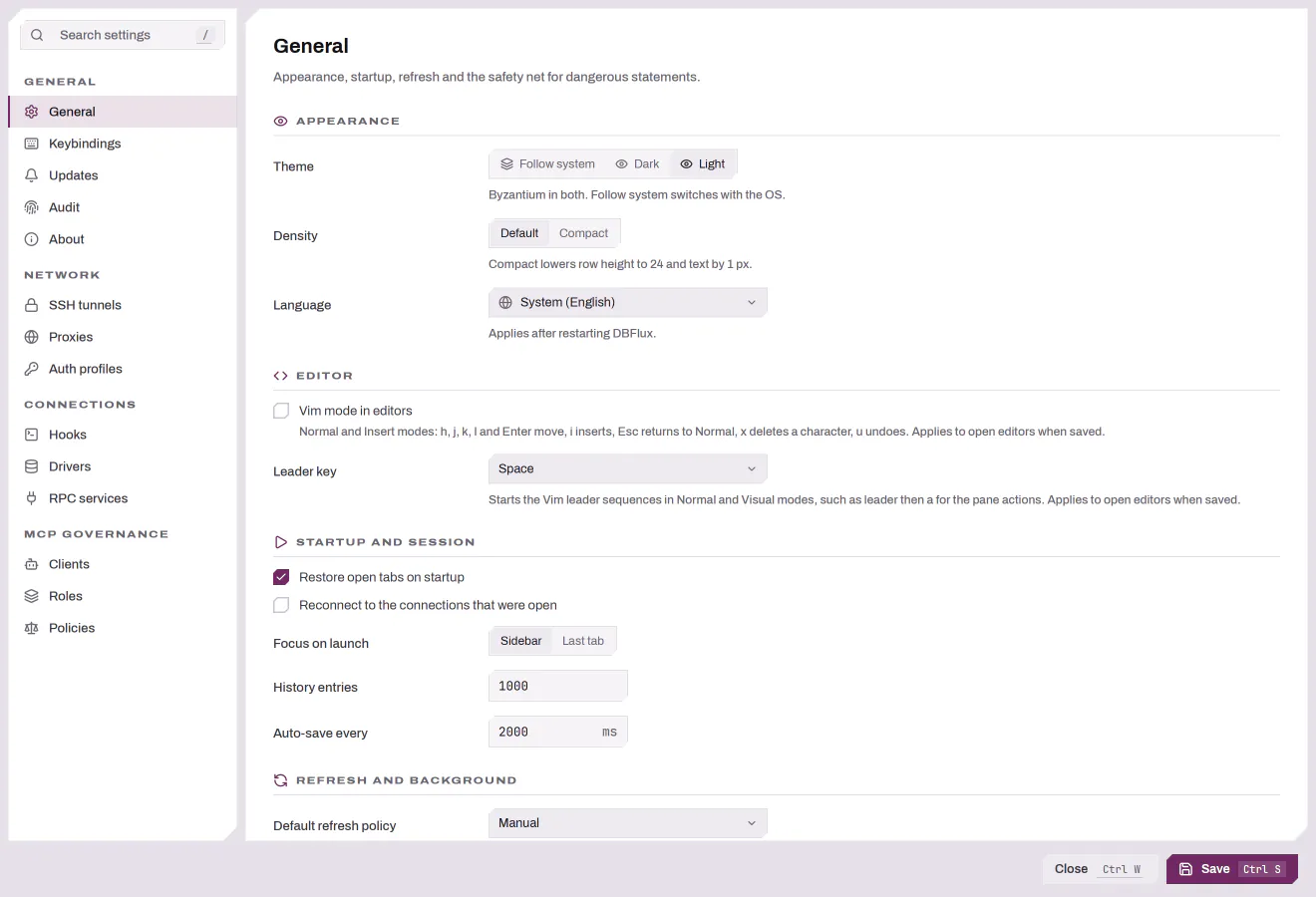Click the floppy disk icon on Save
Screen dimensions: 1316x897
[x=1185, y=869]
